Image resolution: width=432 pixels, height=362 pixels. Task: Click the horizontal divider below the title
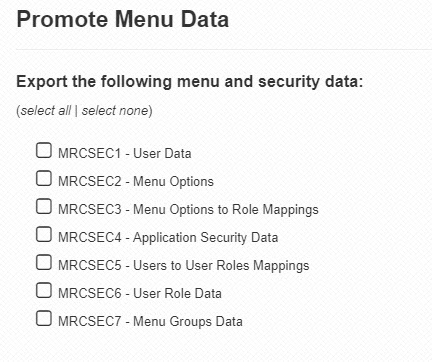coord(224,50)
